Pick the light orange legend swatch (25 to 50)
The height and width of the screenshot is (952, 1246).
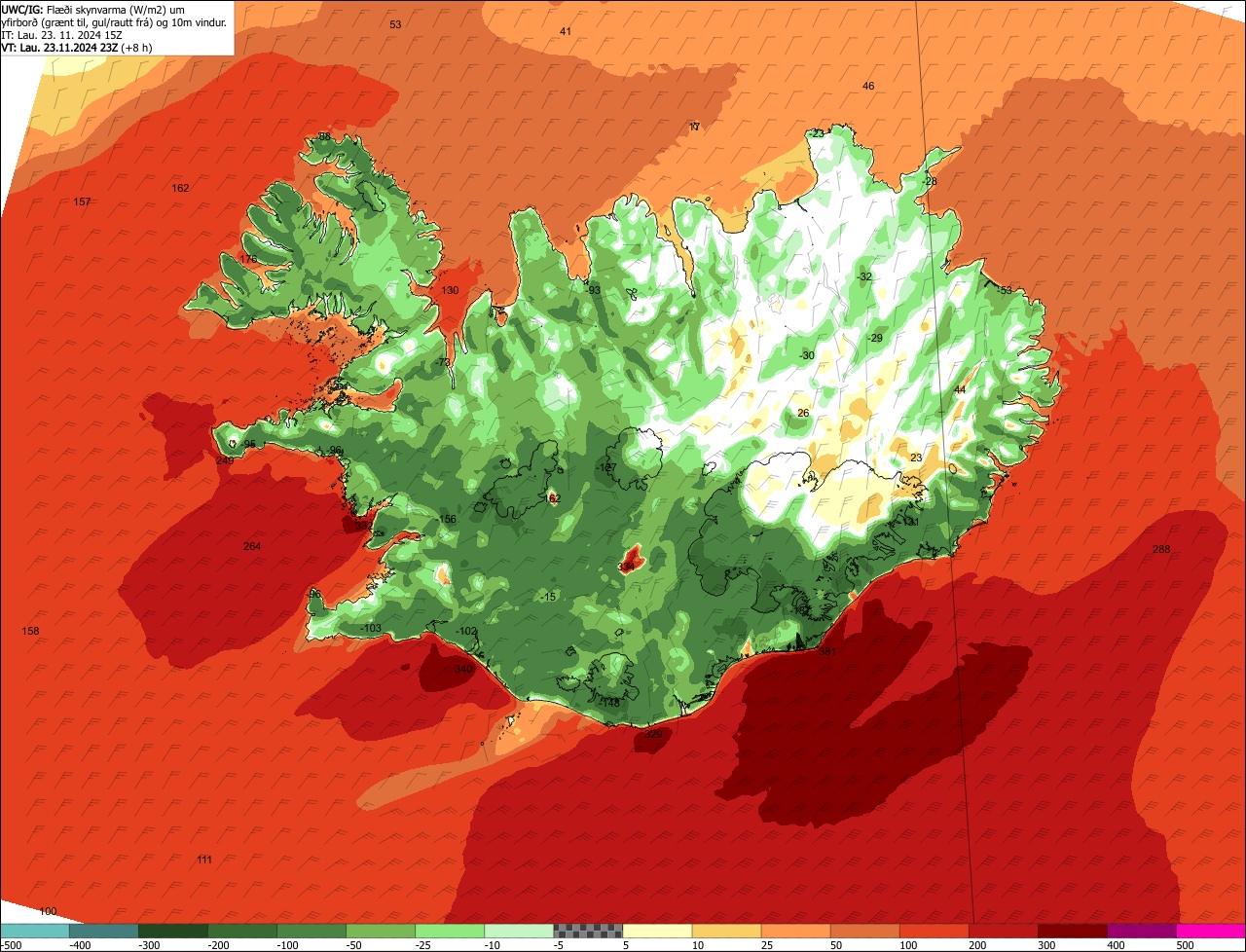pos(795,930)
